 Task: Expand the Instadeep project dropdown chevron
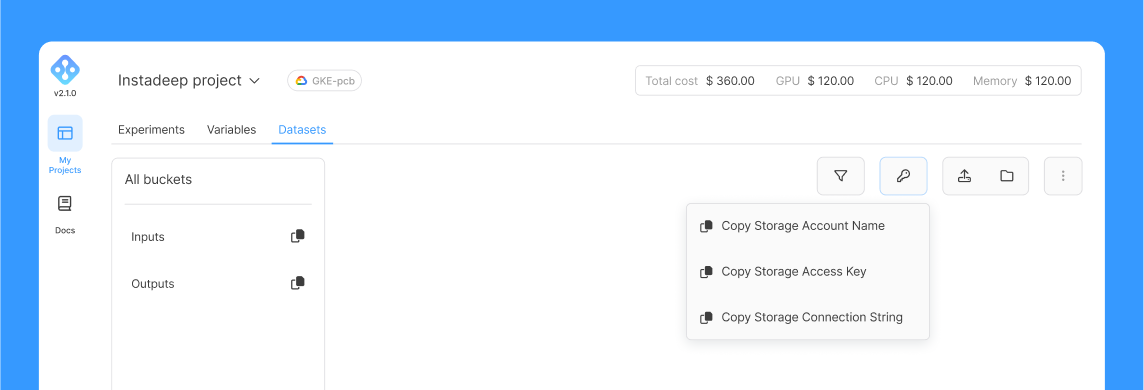coord(255,81)
